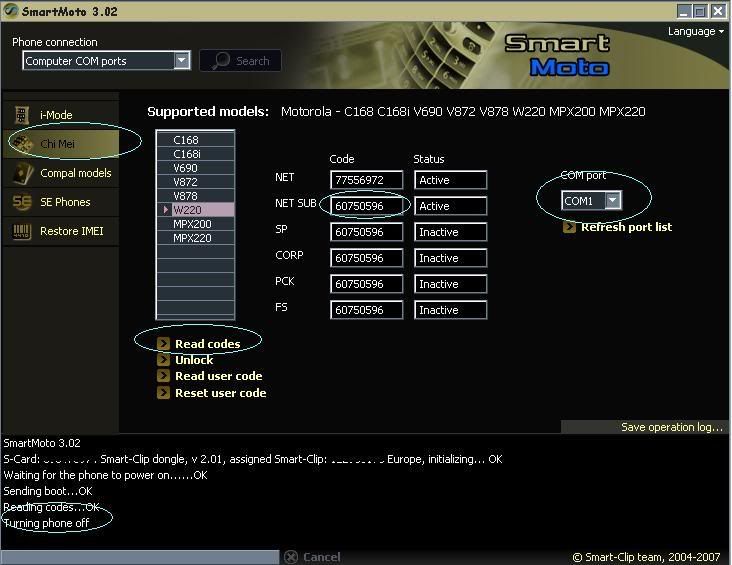Close the SmartMoto window

(x=718, y=11)
